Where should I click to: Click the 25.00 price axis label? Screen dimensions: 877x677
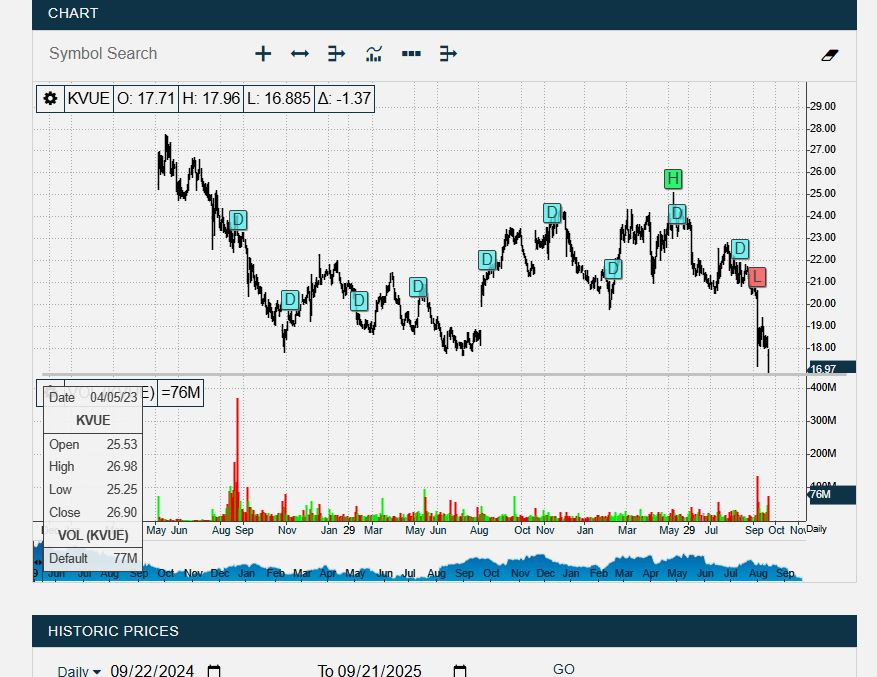click(822, 194)
